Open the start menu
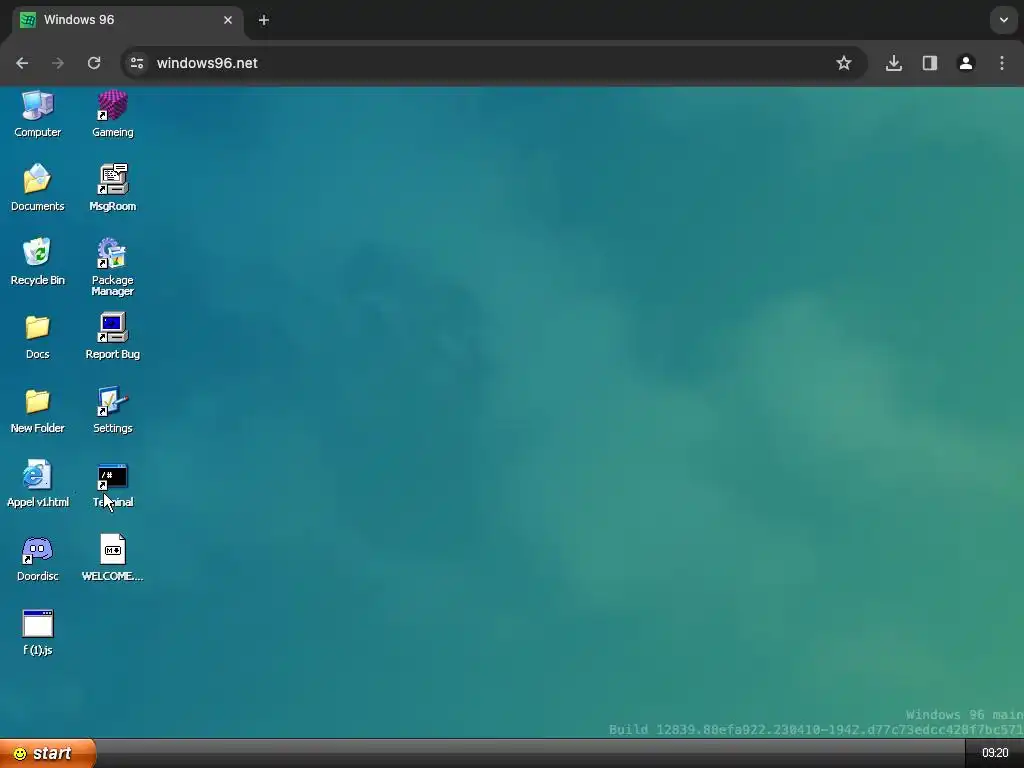The image size is (1024, 768). tap(48, 753)
